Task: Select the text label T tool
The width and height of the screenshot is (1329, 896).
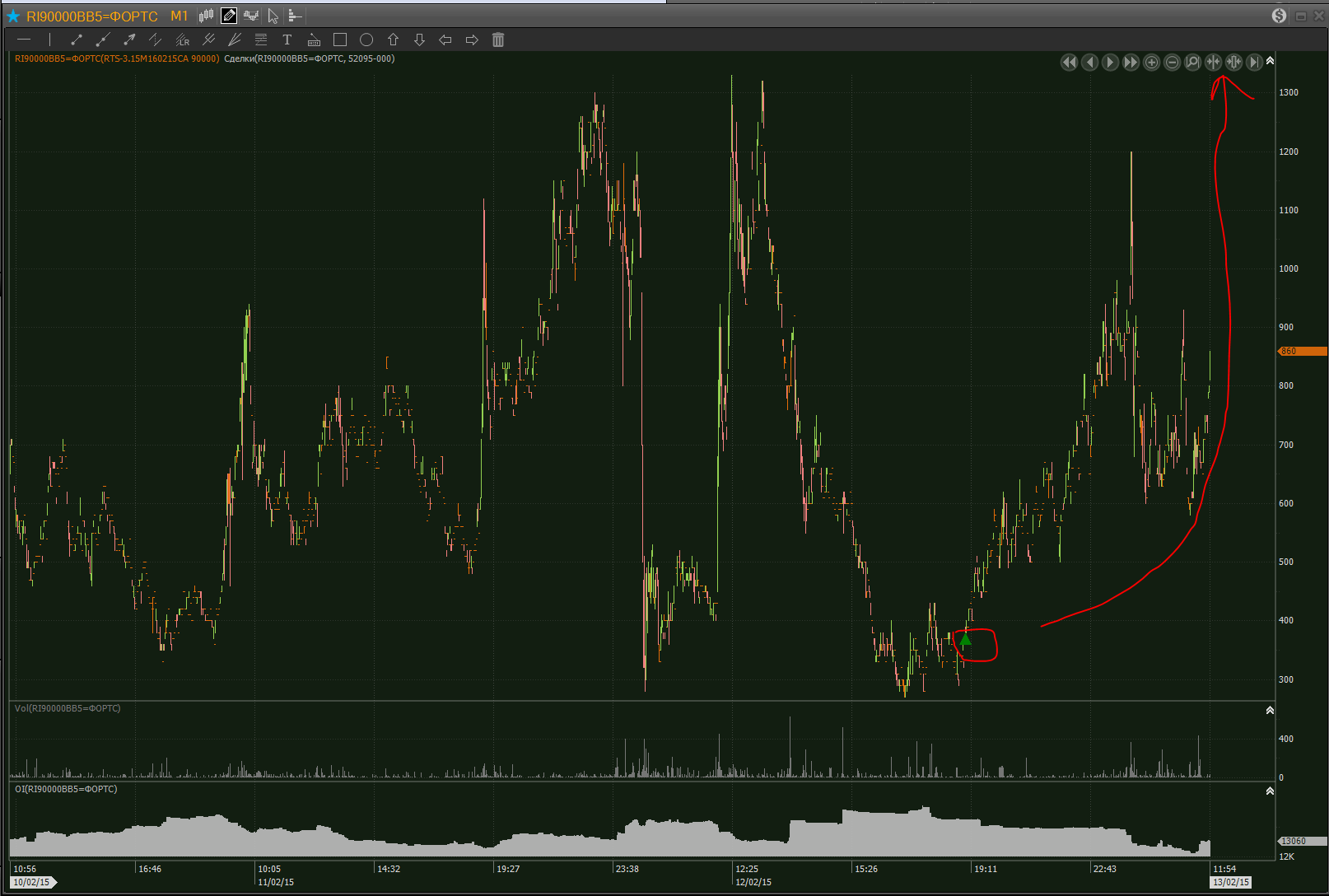Action: tap(287, 40)
